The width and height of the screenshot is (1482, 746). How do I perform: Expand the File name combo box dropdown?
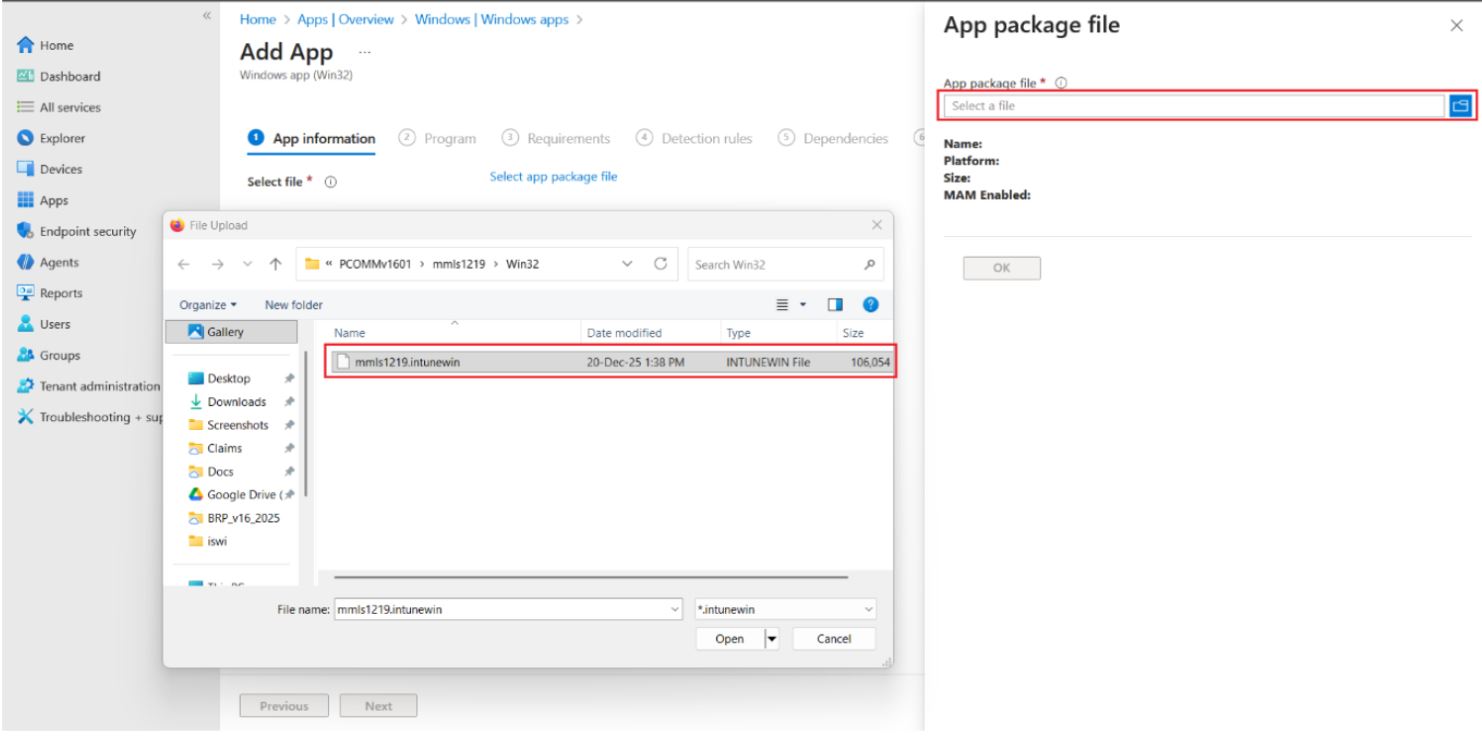673,609
